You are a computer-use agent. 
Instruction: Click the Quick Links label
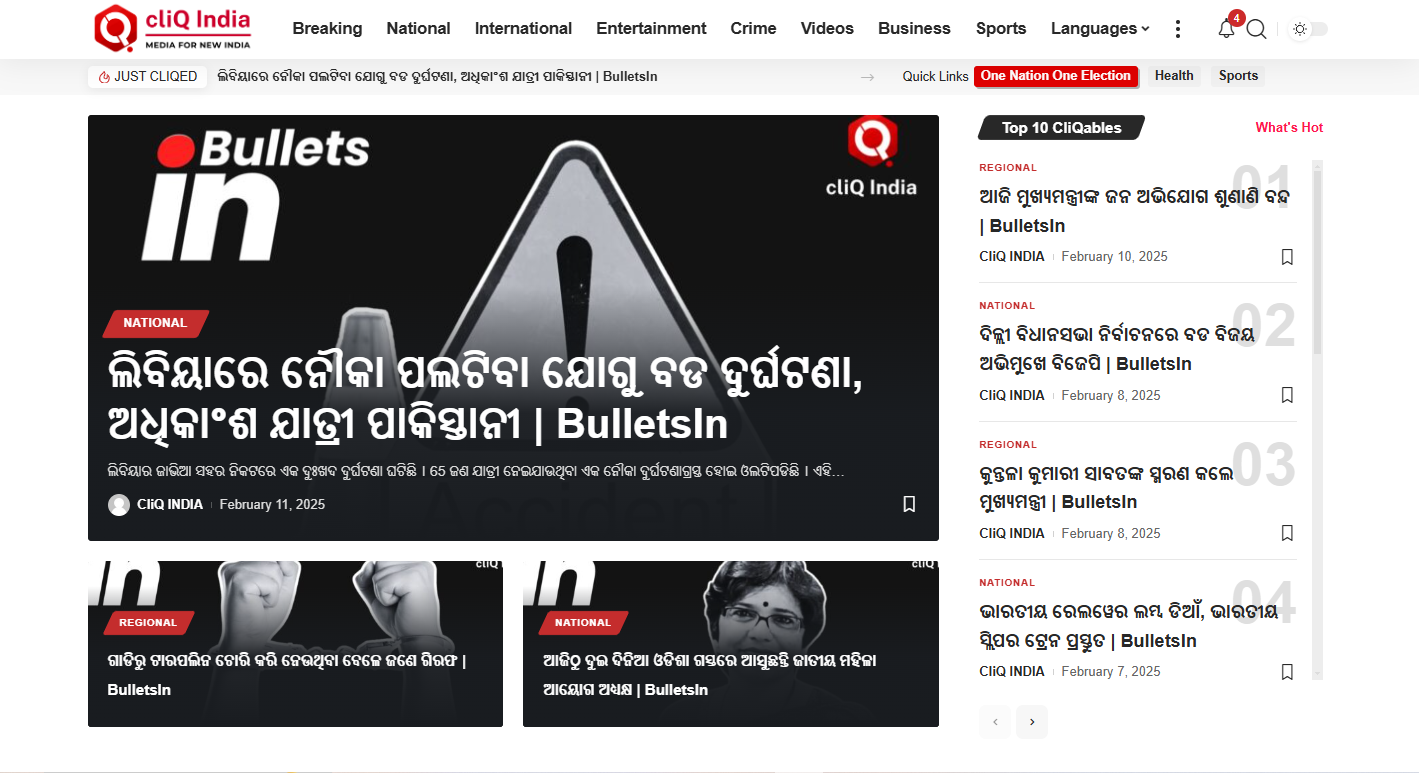[x=935, y=77]
